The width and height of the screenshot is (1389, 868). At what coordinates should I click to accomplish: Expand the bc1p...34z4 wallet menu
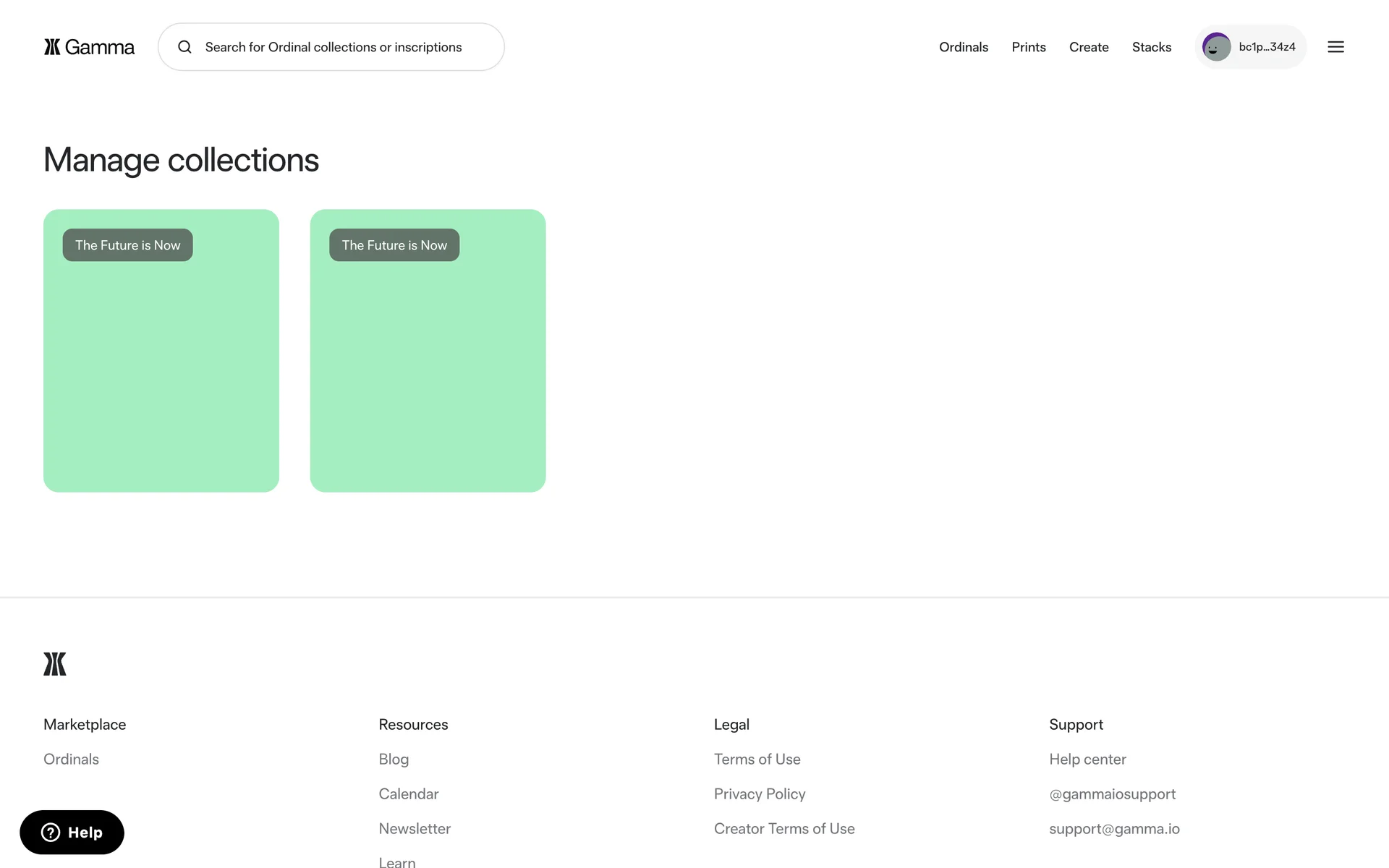1266,47
